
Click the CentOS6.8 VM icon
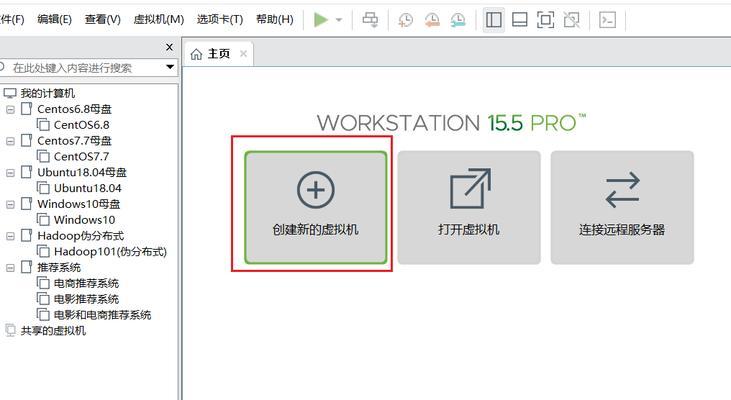[x=43, y=125]
